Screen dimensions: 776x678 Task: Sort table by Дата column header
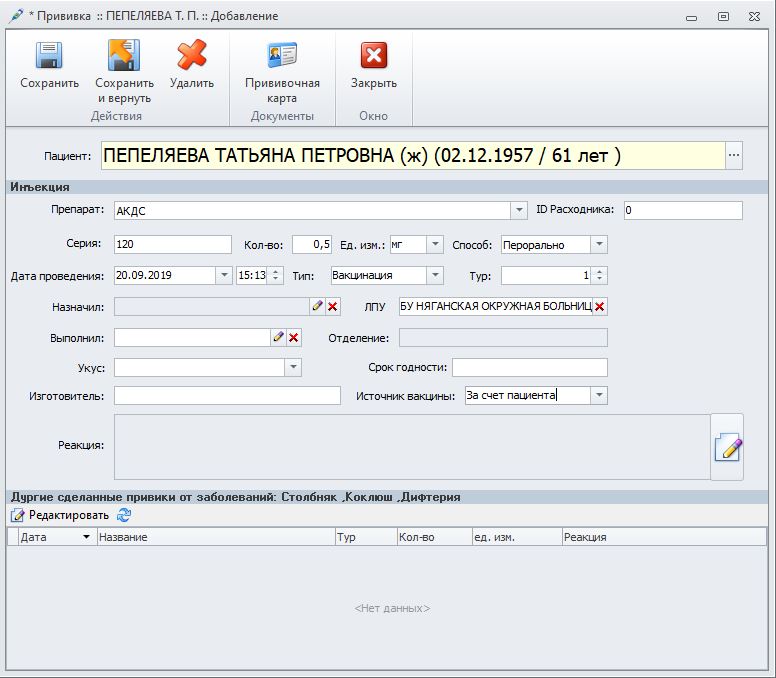point(50,537)
